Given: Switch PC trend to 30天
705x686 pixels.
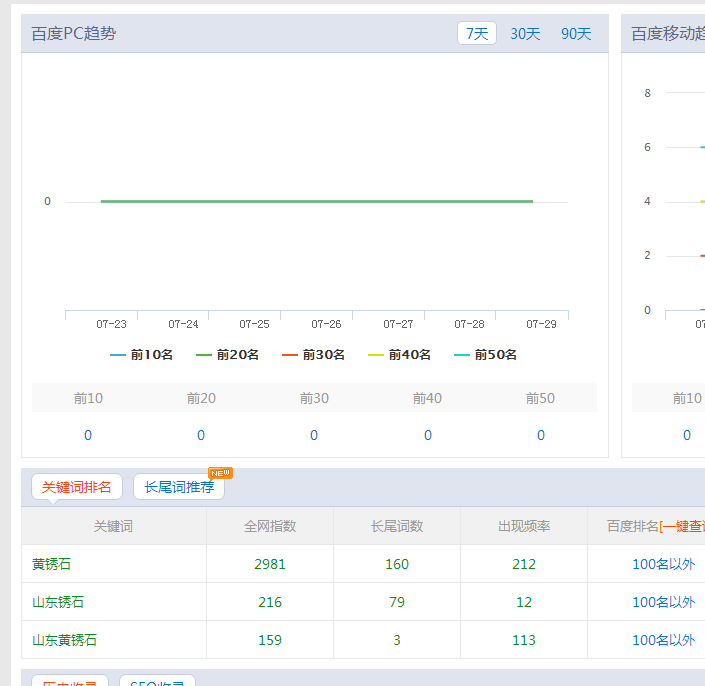Looking at the screenshot, I should coord(525,34).
